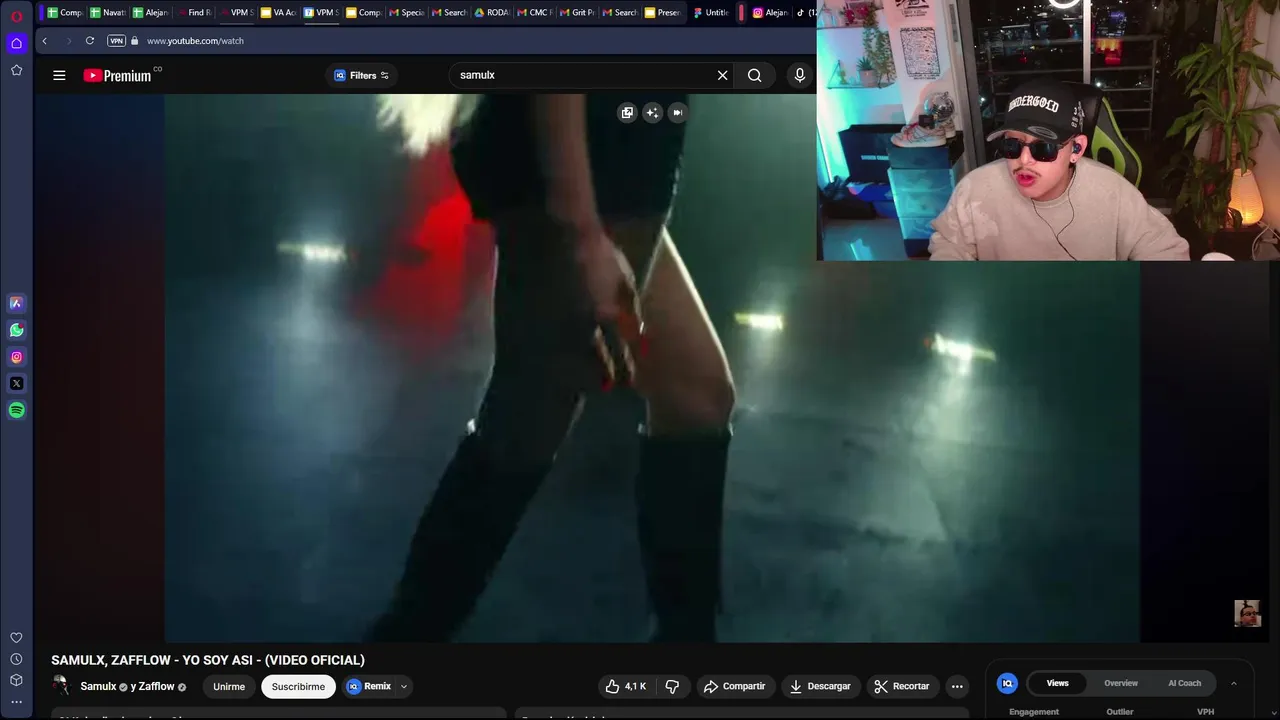Run search with the magnifier icon

(755, 75)
